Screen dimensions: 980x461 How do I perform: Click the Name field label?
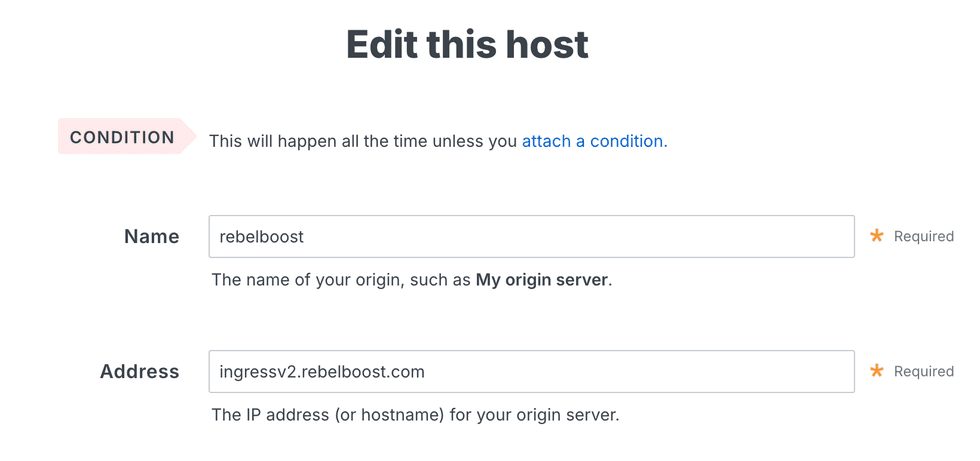pyautogui.click(x=152, y=237)
